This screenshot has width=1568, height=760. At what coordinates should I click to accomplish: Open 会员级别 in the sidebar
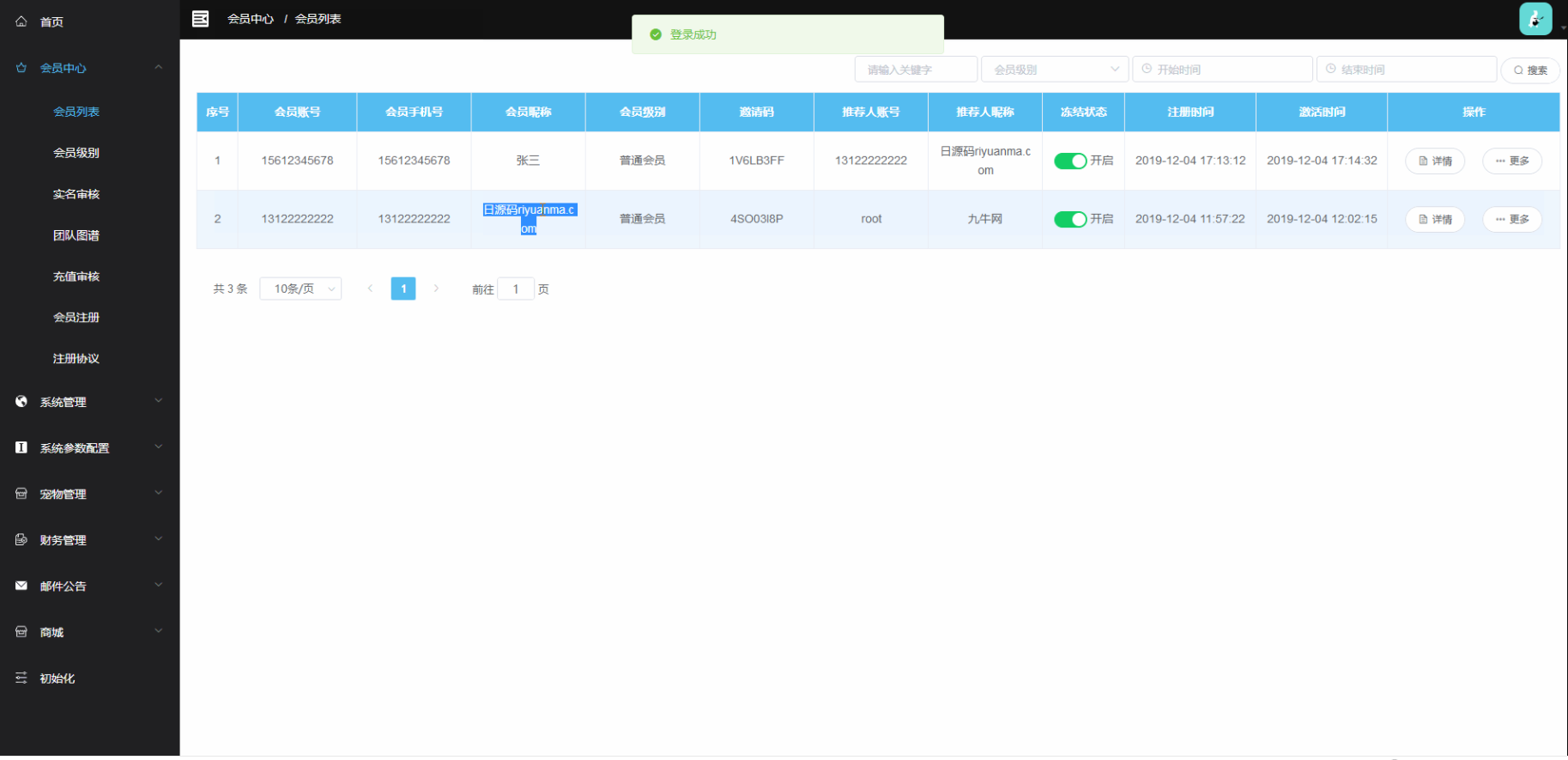76,153
